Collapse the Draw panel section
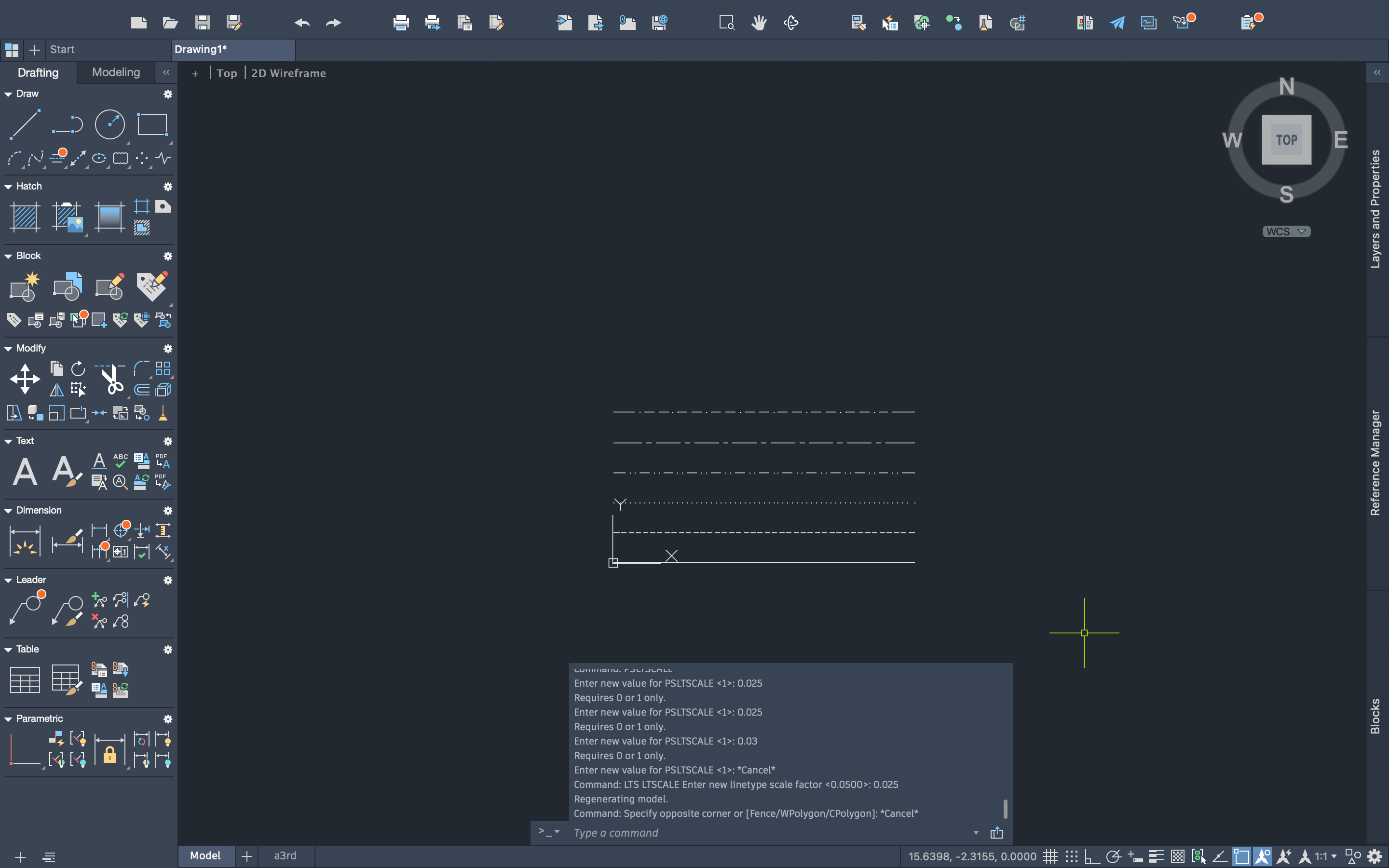The width and height of the screenshot is (1389, 868). coord(8,94)
